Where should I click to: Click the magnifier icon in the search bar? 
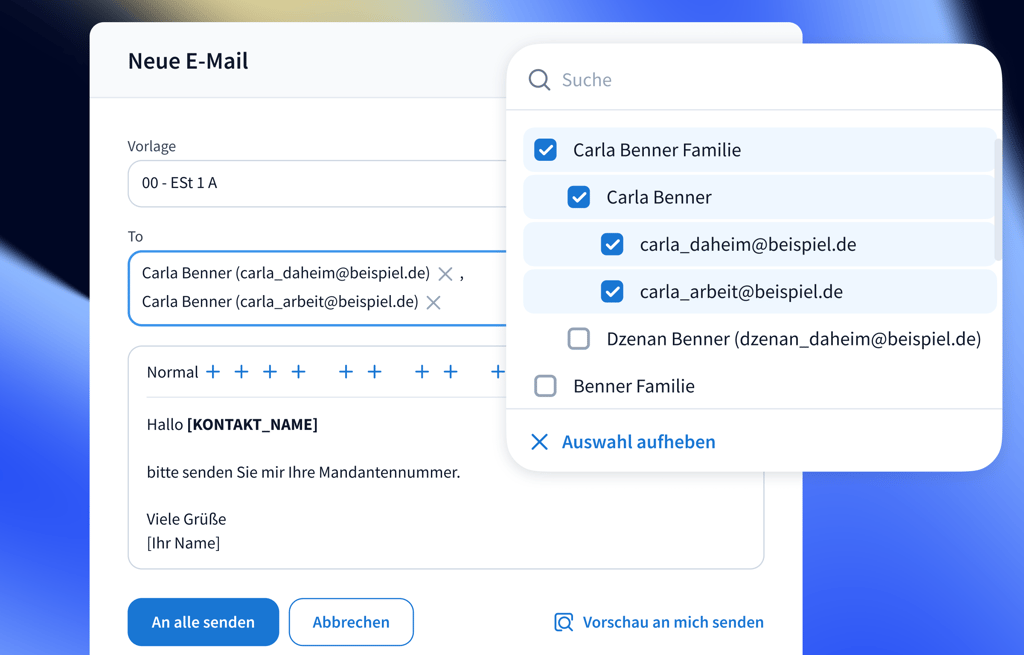(x=539, y=80)
